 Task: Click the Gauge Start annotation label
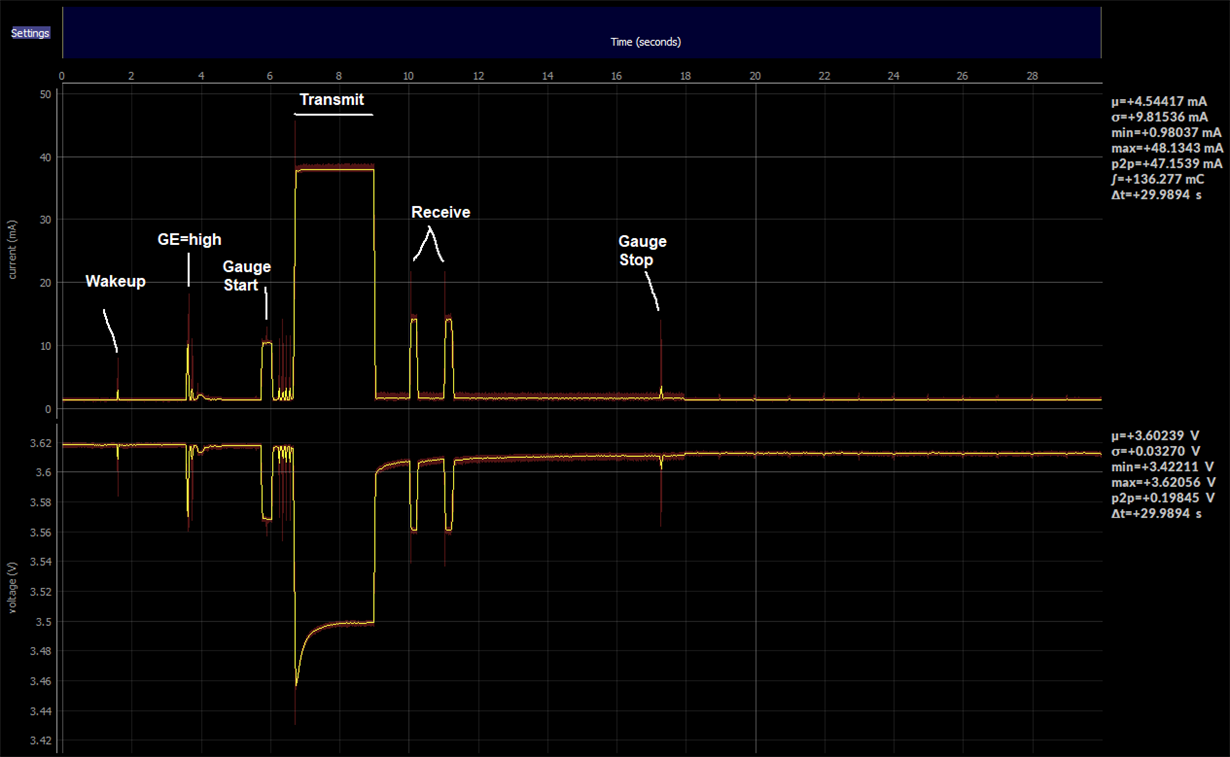[x=246, y=276]
